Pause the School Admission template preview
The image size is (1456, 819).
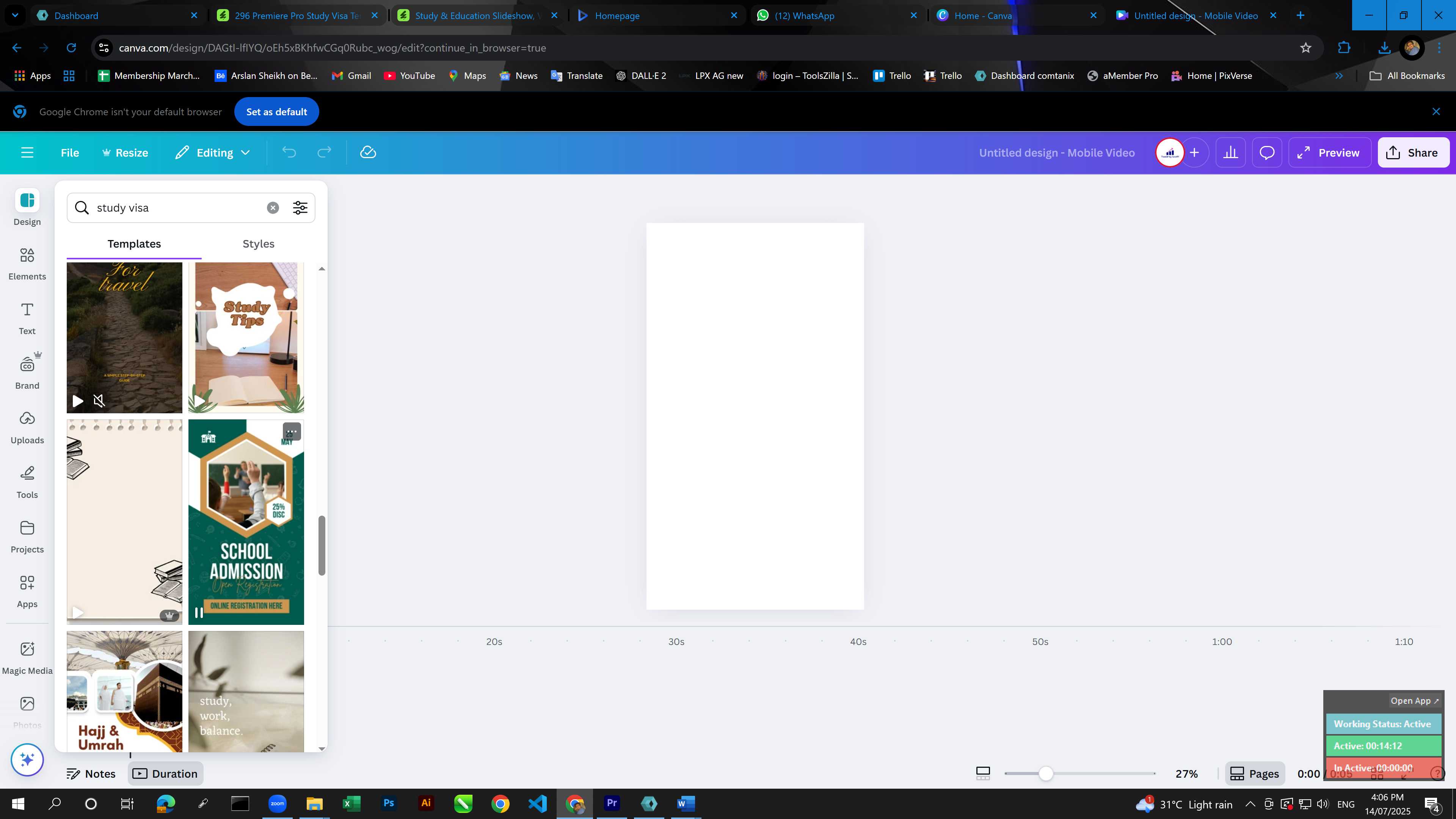click(199, 613)
